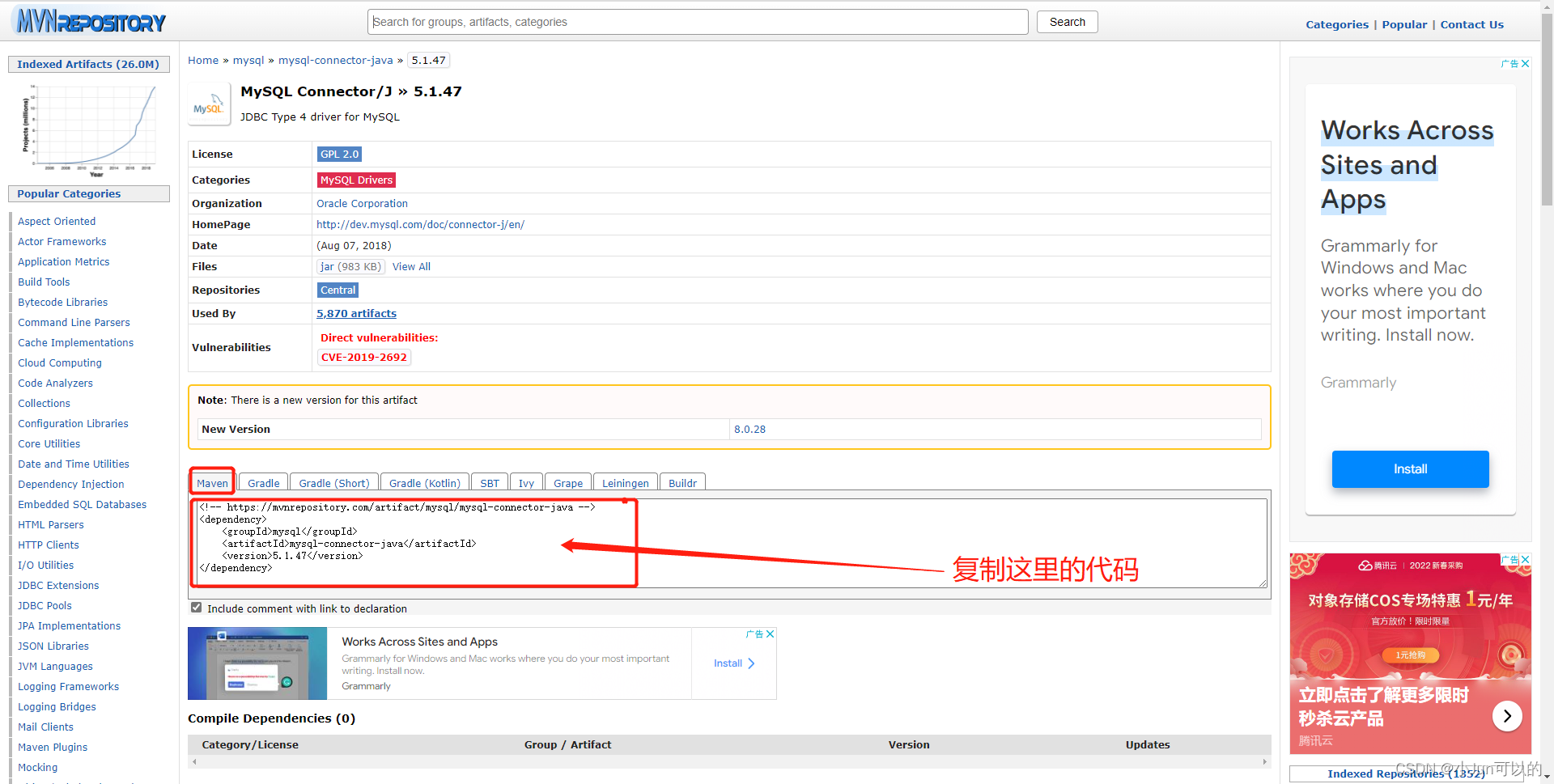Open the mysql group breadcrumb link
The image size is (1554, 784).
(248, 61)
